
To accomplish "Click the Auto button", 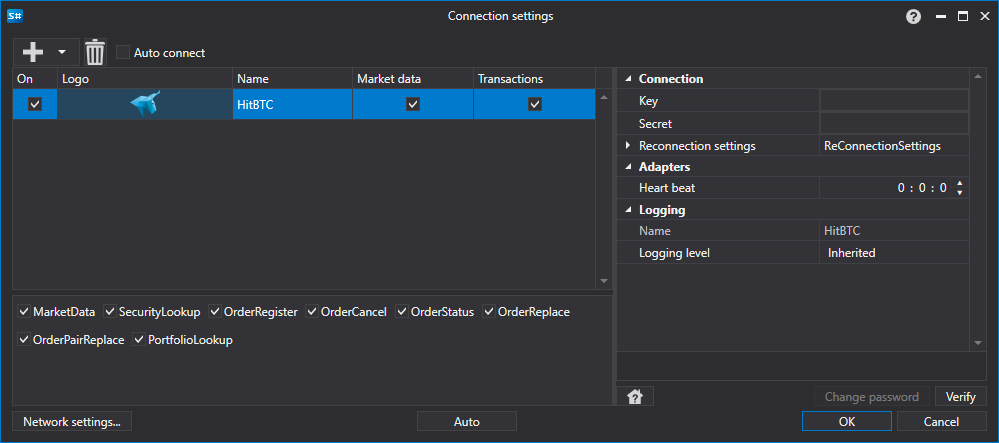I will click(x=466, y=421).
